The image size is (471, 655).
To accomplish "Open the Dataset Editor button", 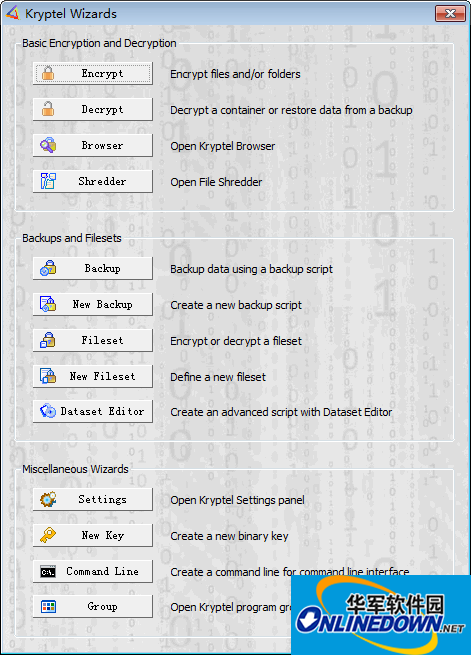I will (x=93, y=411).
